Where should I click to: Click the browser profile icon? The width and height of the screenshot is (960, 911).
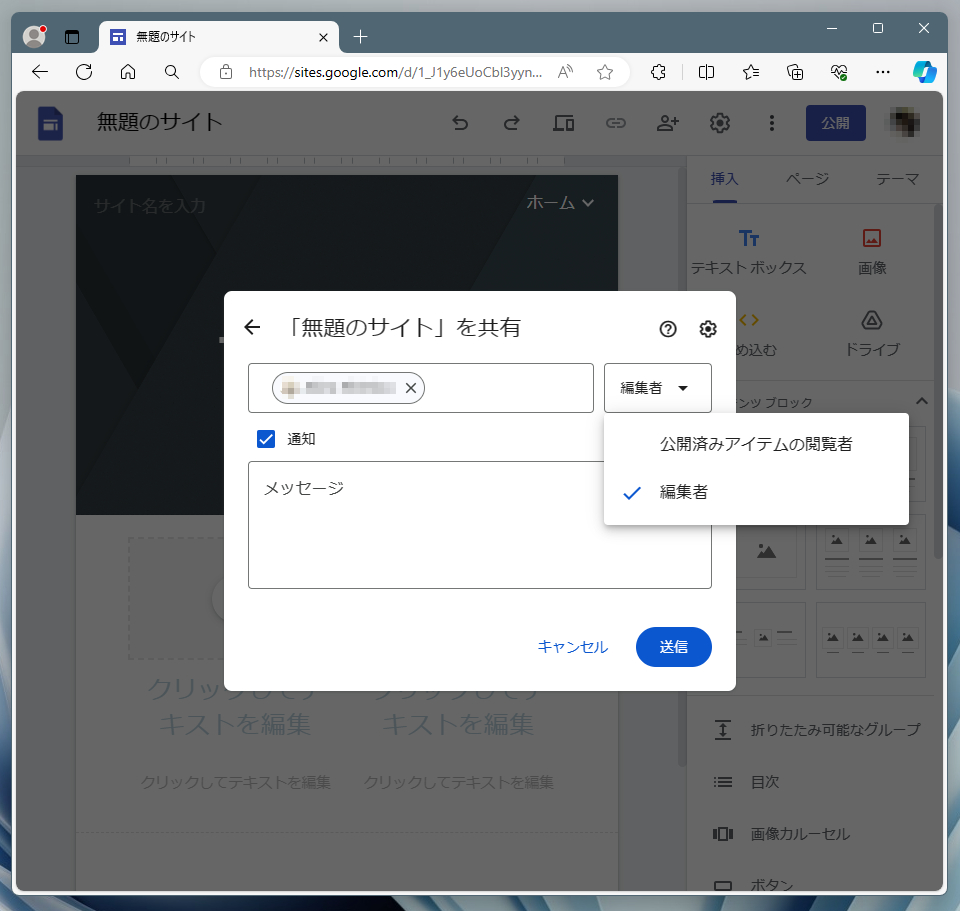pos(34,37)
